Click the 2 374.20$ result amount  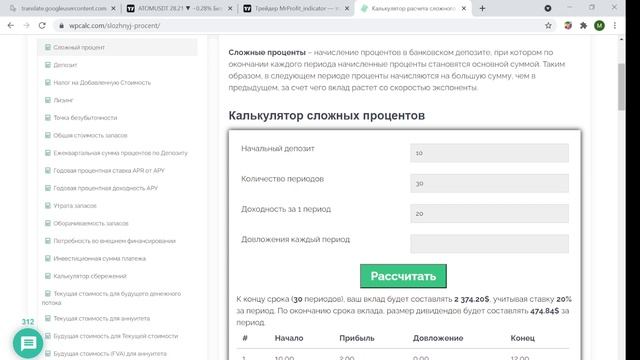coord(471,299)
